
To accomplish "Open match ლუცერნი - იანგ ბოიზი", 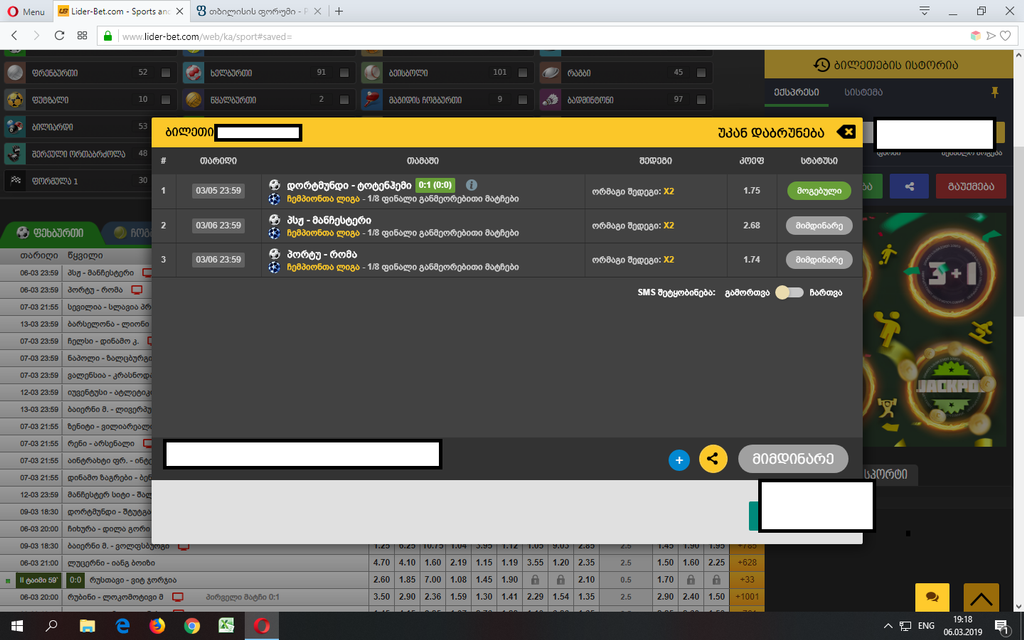I will coord(111,562).
